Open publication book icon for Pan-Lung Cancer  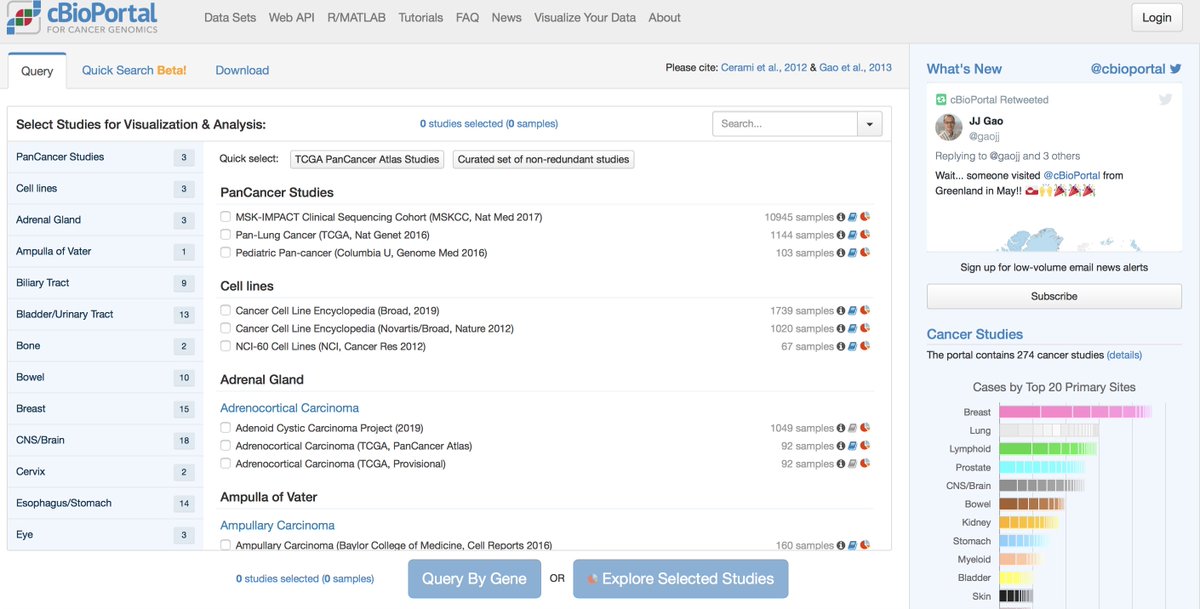853,235
